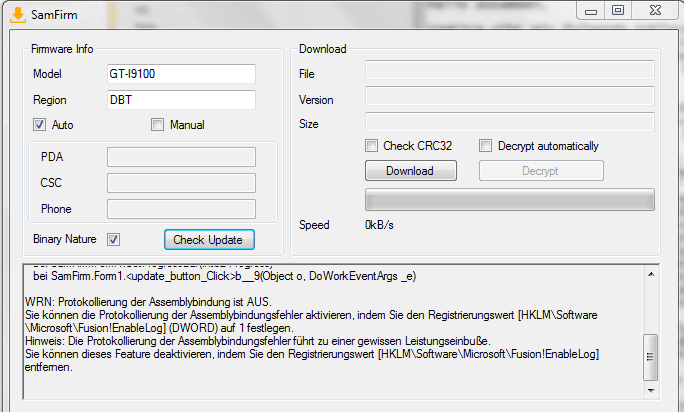Click the log scrollbar up arrow

(x=651, y=274)
